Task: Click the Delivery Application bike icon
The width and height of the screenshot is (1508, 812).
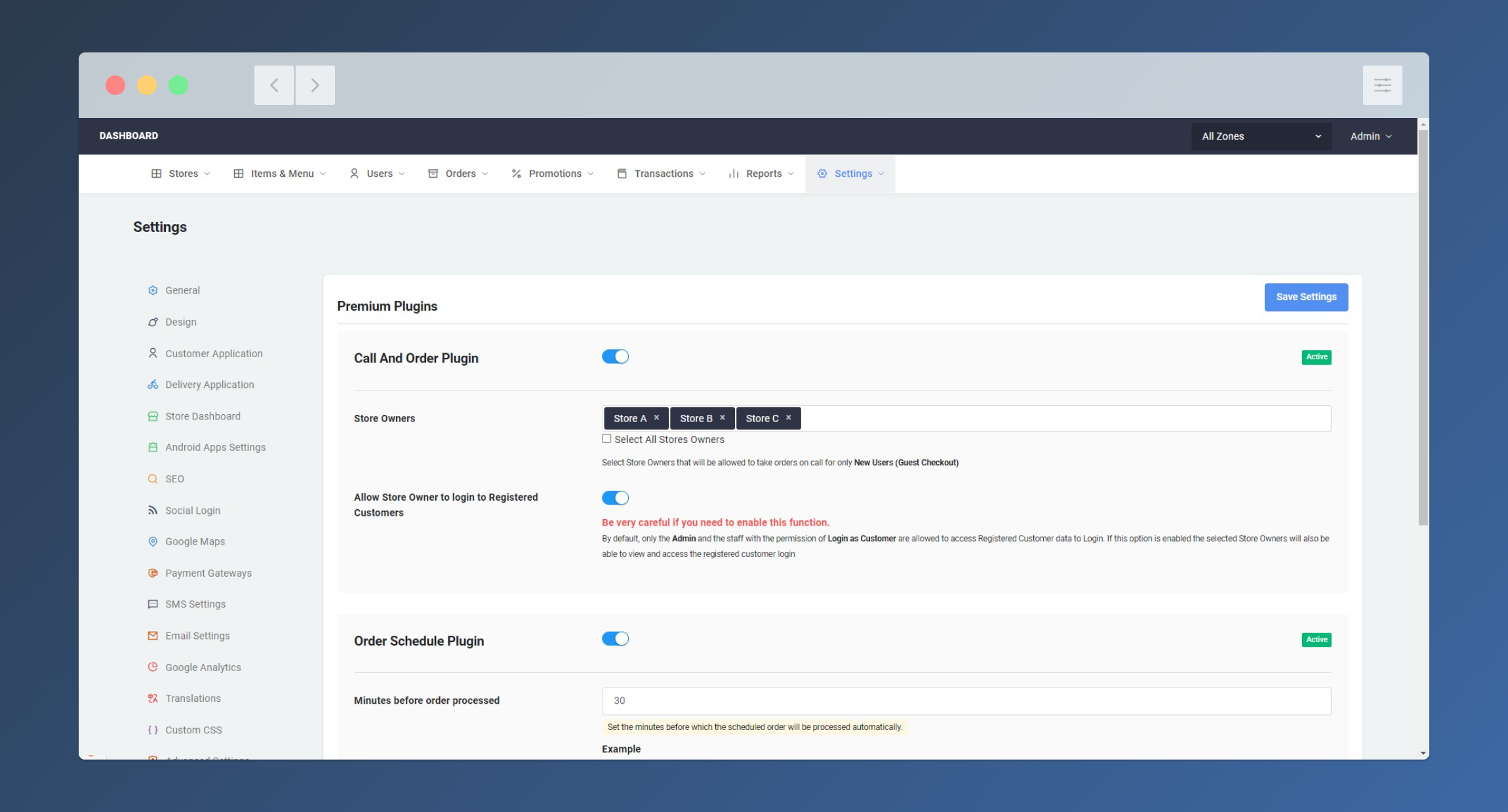Action: tap(153, 385)
